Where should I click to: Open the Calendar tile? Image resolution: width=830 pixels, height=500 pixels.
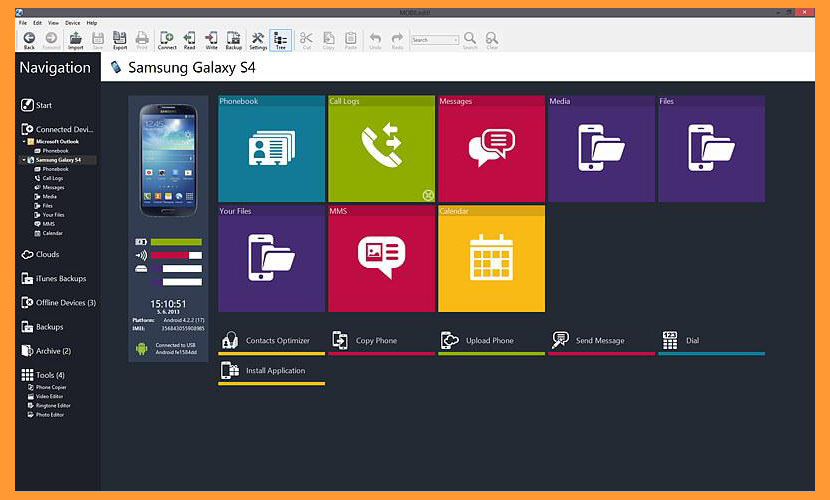point(492,259)
